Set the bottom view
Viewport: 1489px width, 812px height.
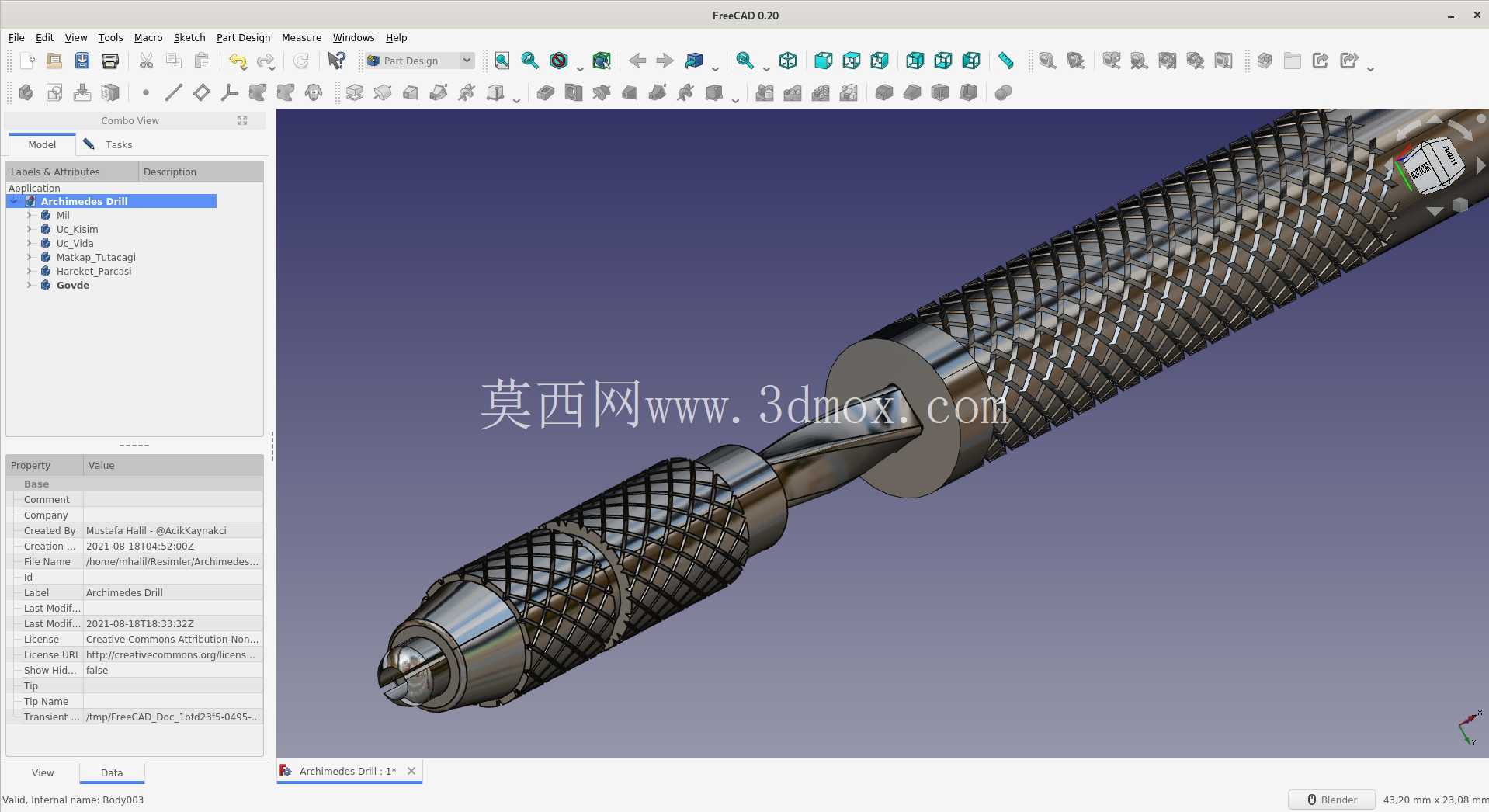pos(943,61)
